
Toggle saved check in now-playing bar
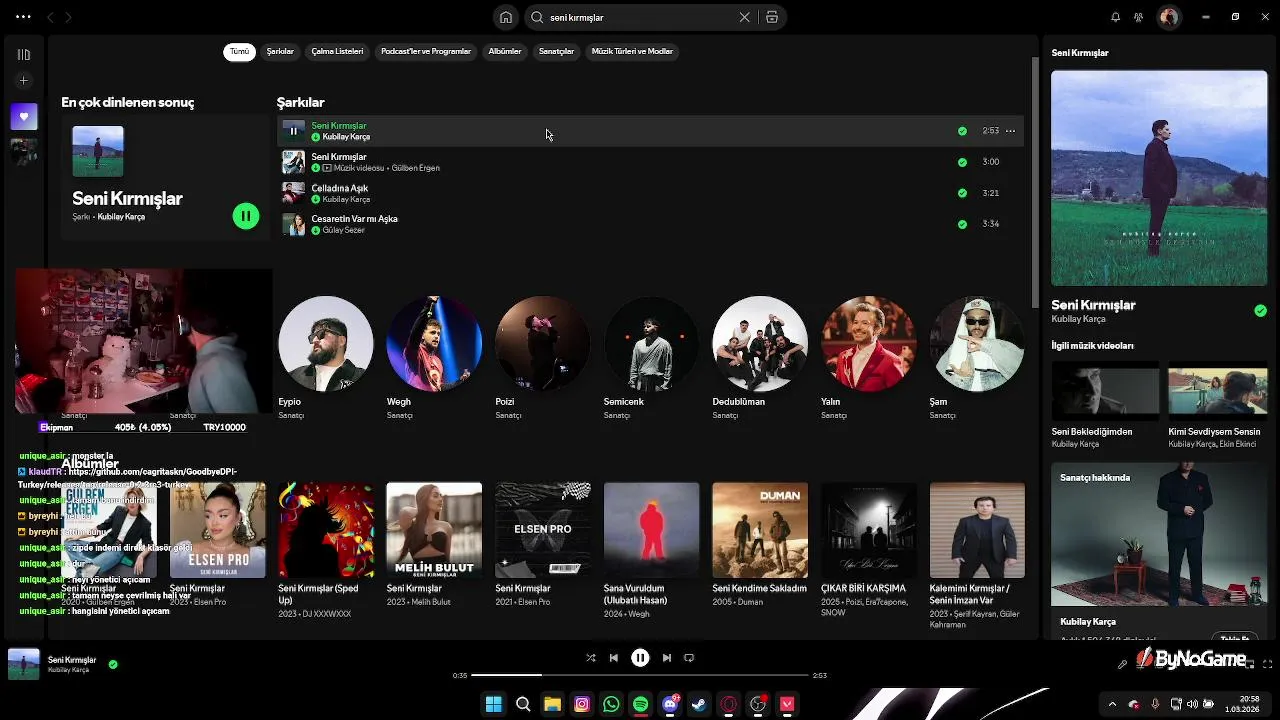point(113,664)
